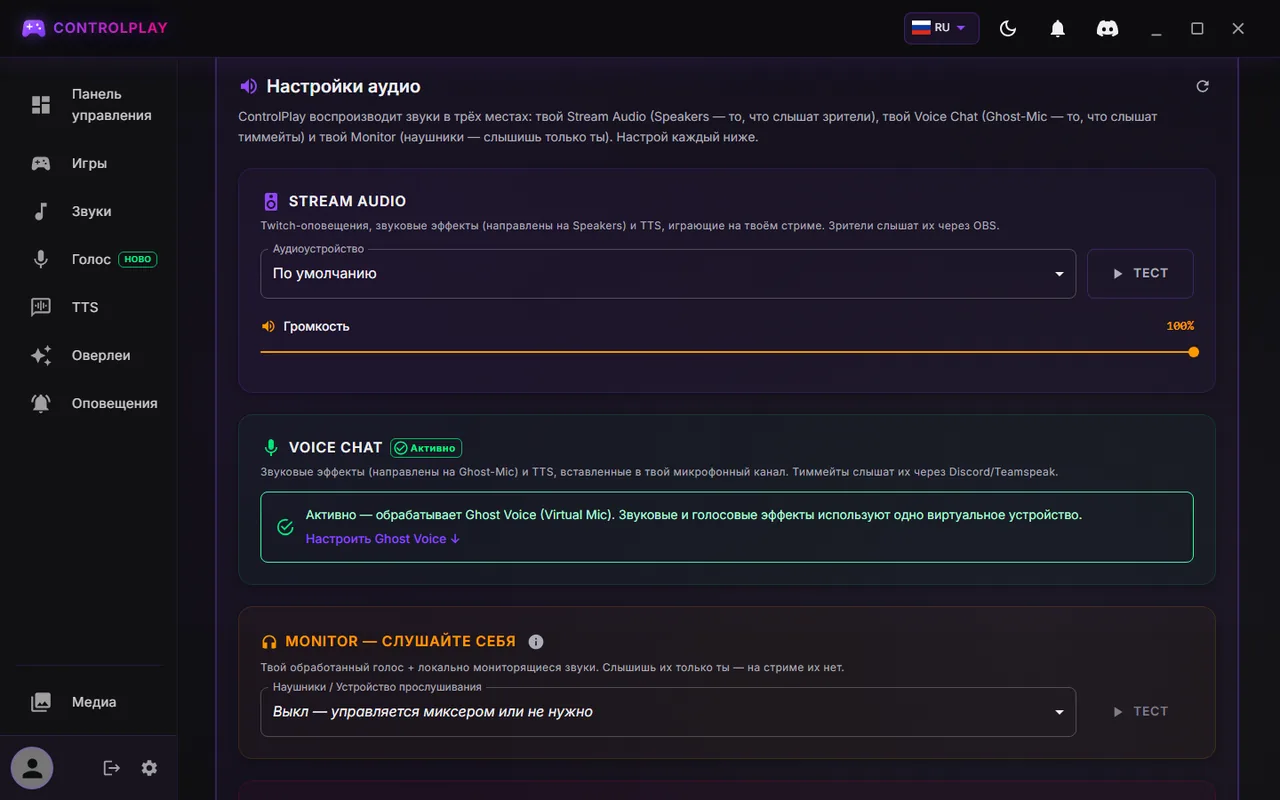Mute volume via the Громкость speaker icon
This screenshot has height=800, width=1280.
point(268,326)
